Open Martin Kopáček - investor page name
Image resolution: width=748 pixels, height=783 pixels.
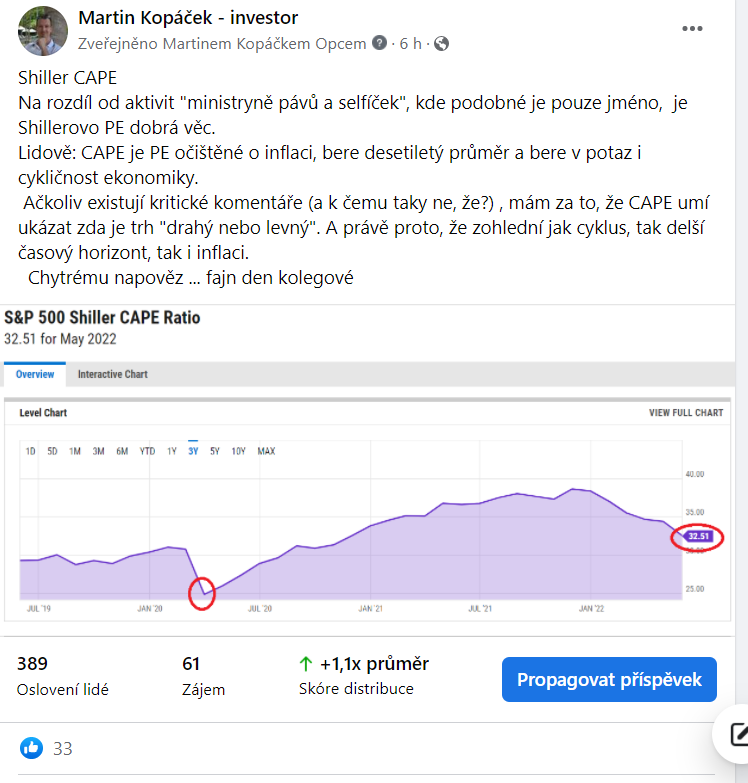[x=188, y=18]
